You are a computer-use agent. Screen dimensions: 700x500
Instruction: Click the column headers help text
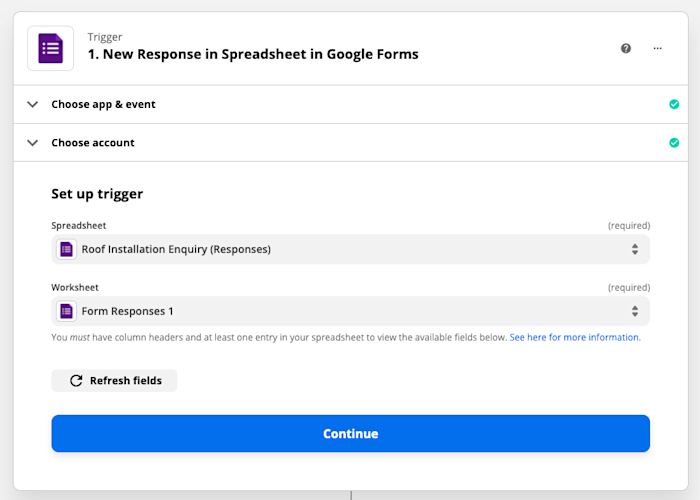point(279,338)
